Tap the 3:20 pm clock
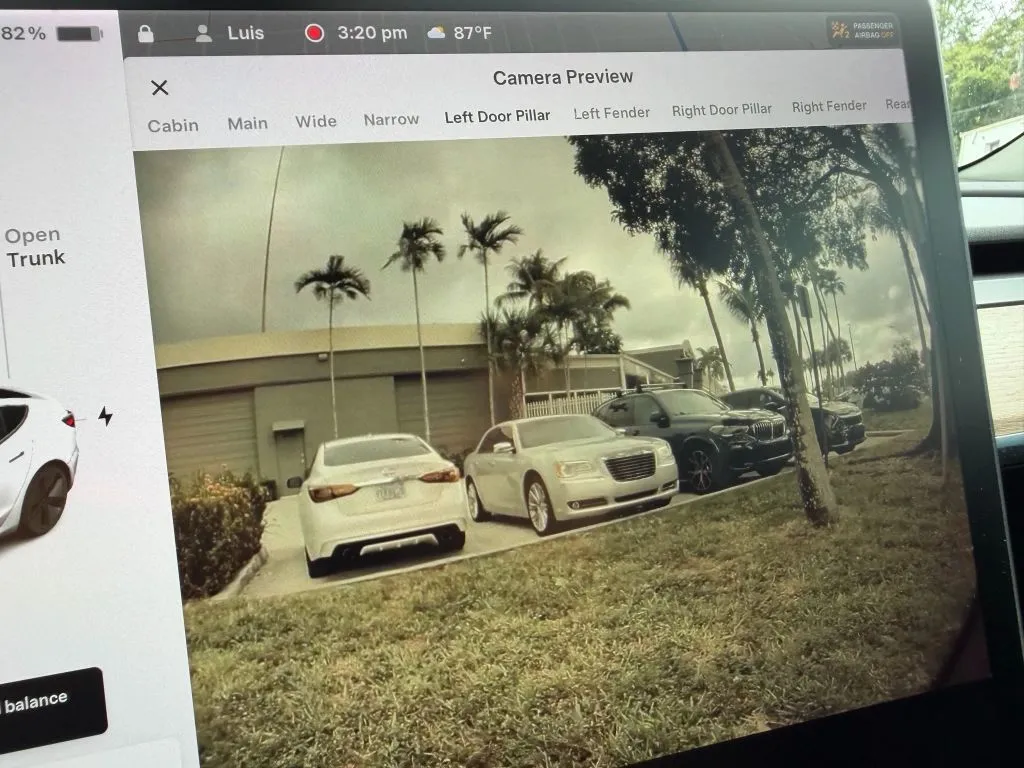 tap(372, 33)
